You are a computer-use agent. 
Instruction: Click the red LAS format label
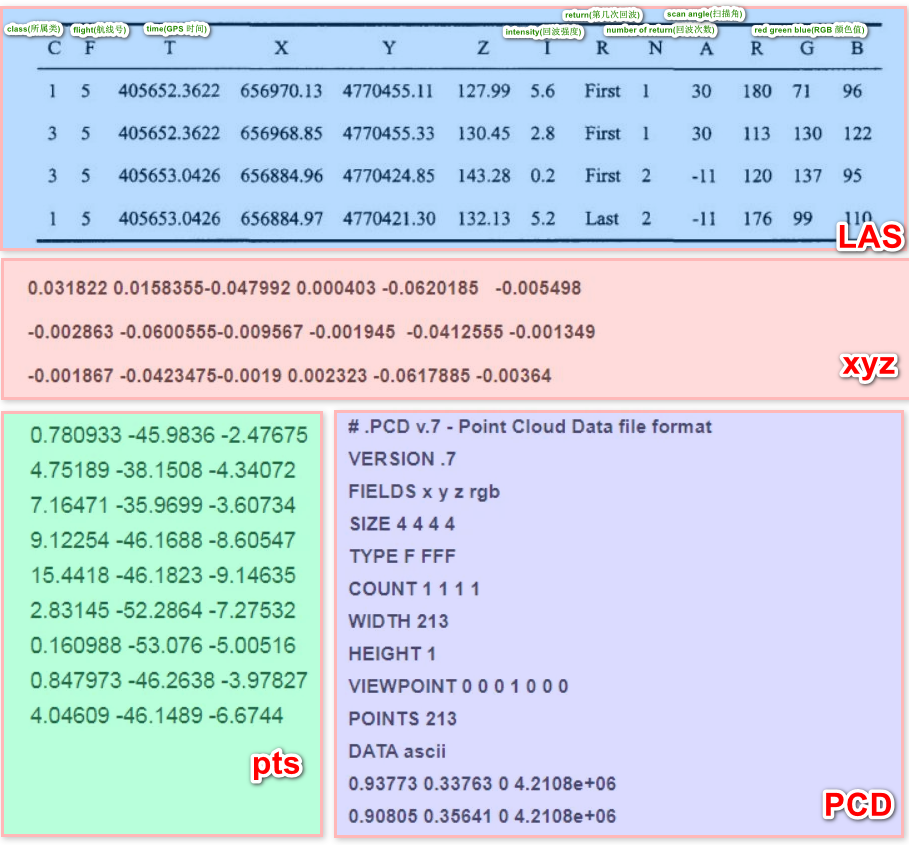[x=869, y=237]
